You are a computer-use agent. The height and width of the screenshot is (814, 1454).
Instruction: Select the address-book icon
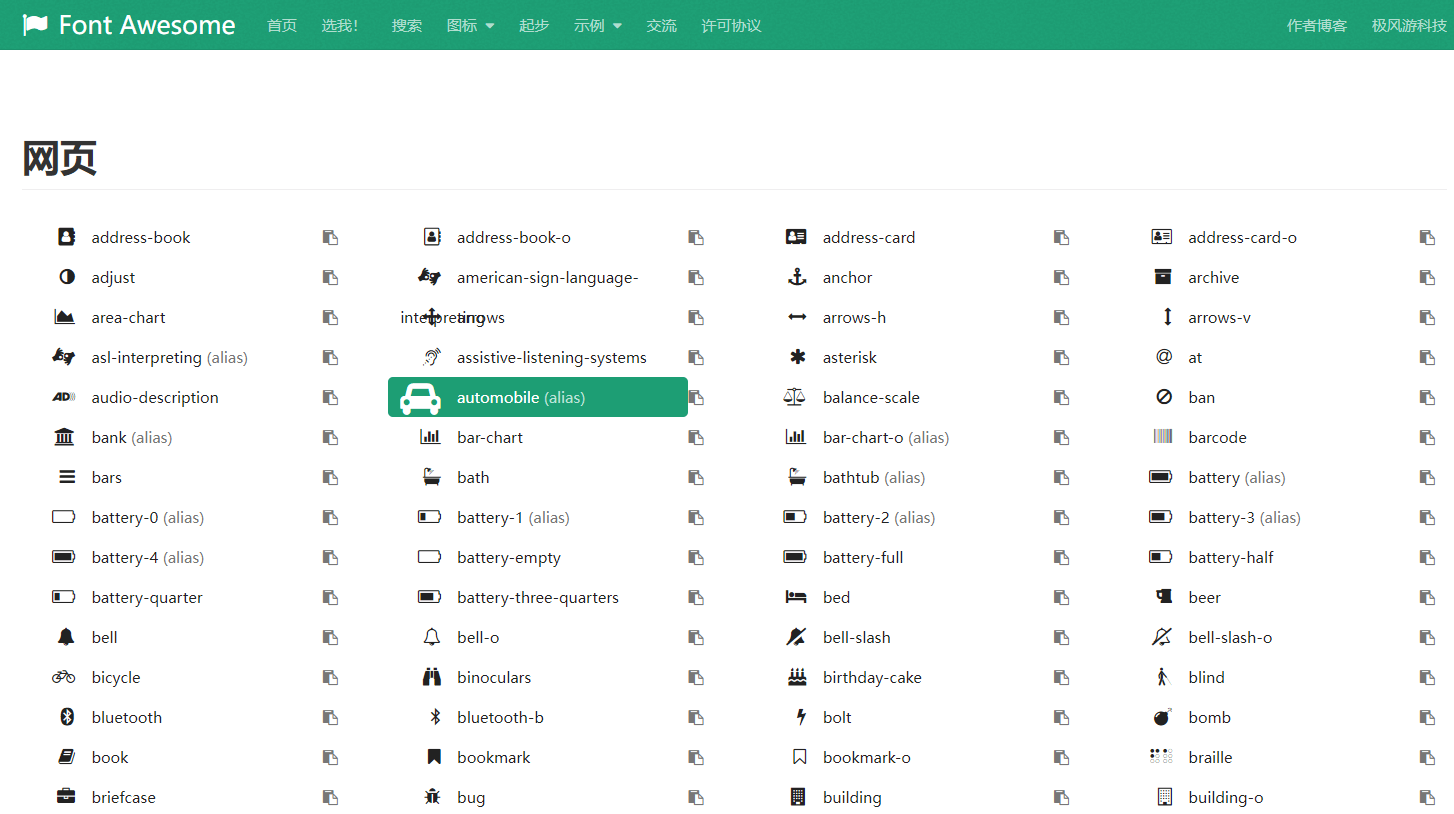click(66, 237)
